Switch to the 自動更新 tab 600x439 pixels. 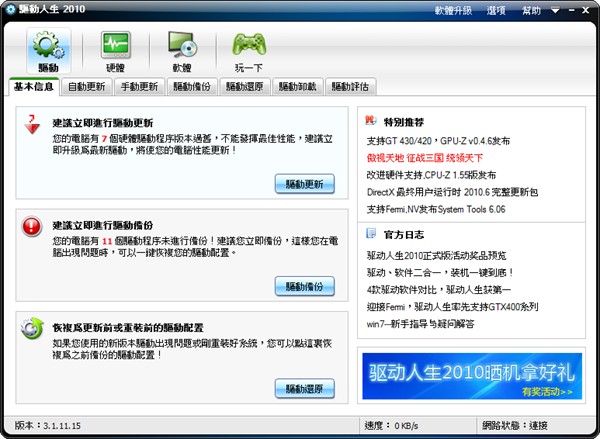pos(86,87)
